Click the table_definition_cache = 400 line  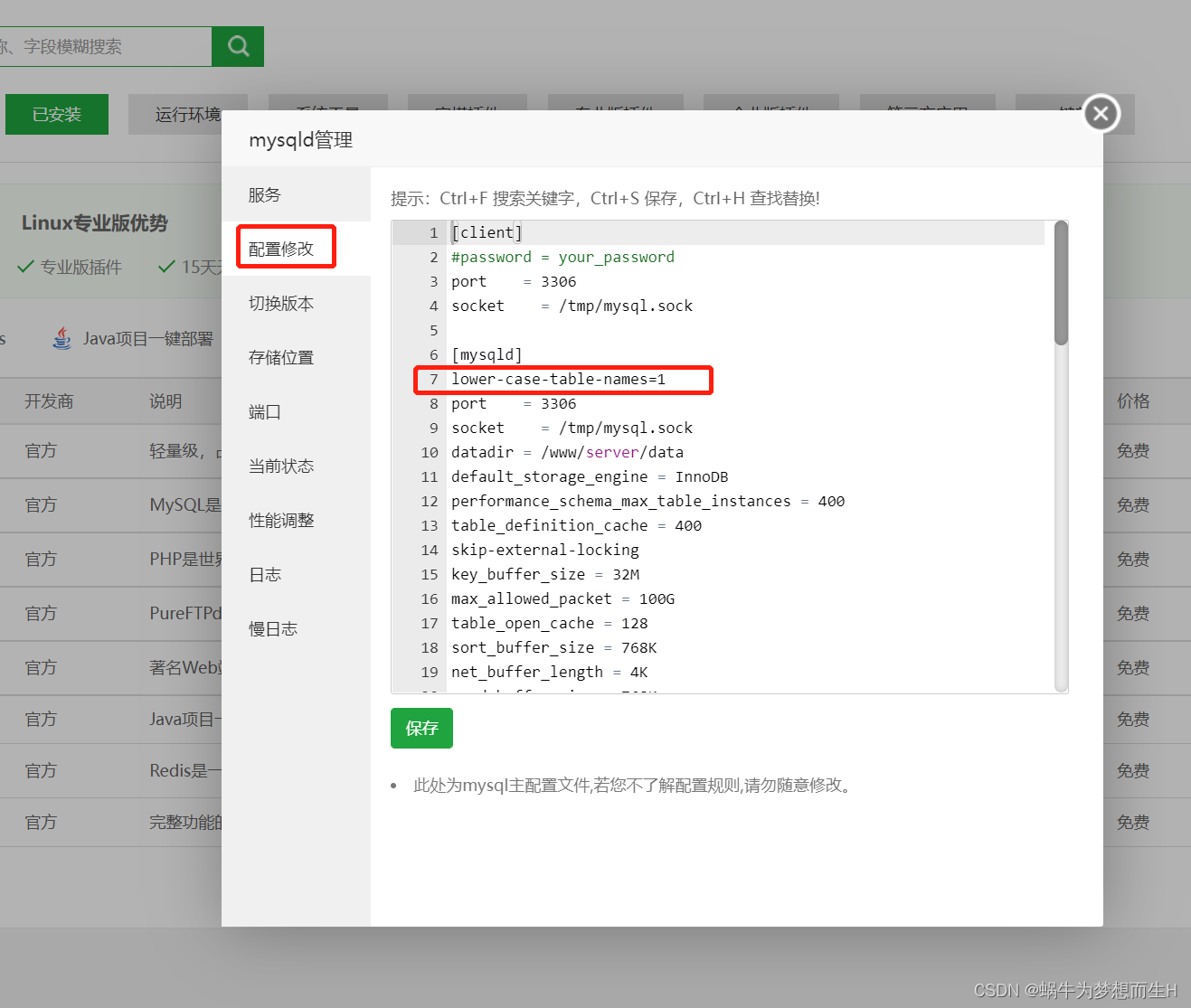tap(576, 525)
